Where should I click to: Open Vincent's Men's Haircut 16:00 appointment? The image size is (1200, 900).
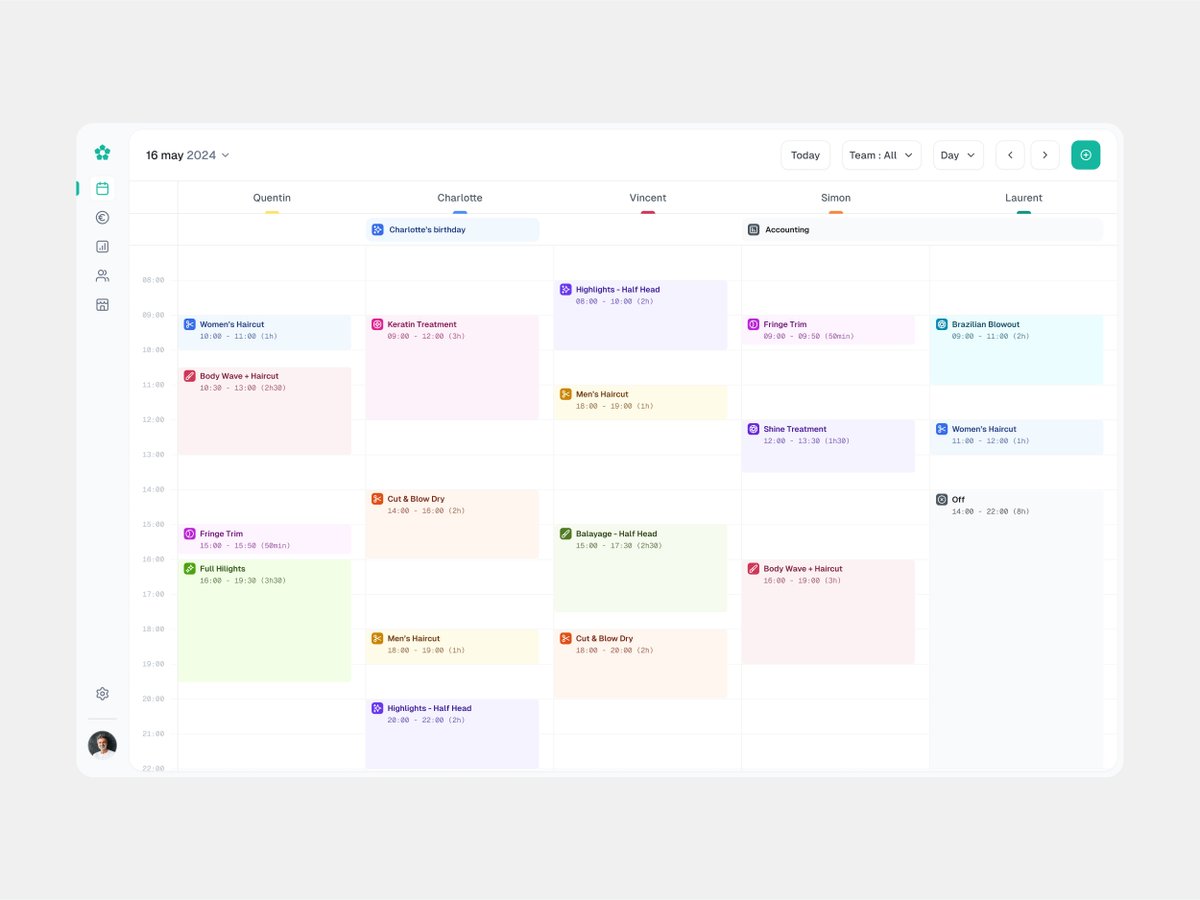[x=641, y=402]
